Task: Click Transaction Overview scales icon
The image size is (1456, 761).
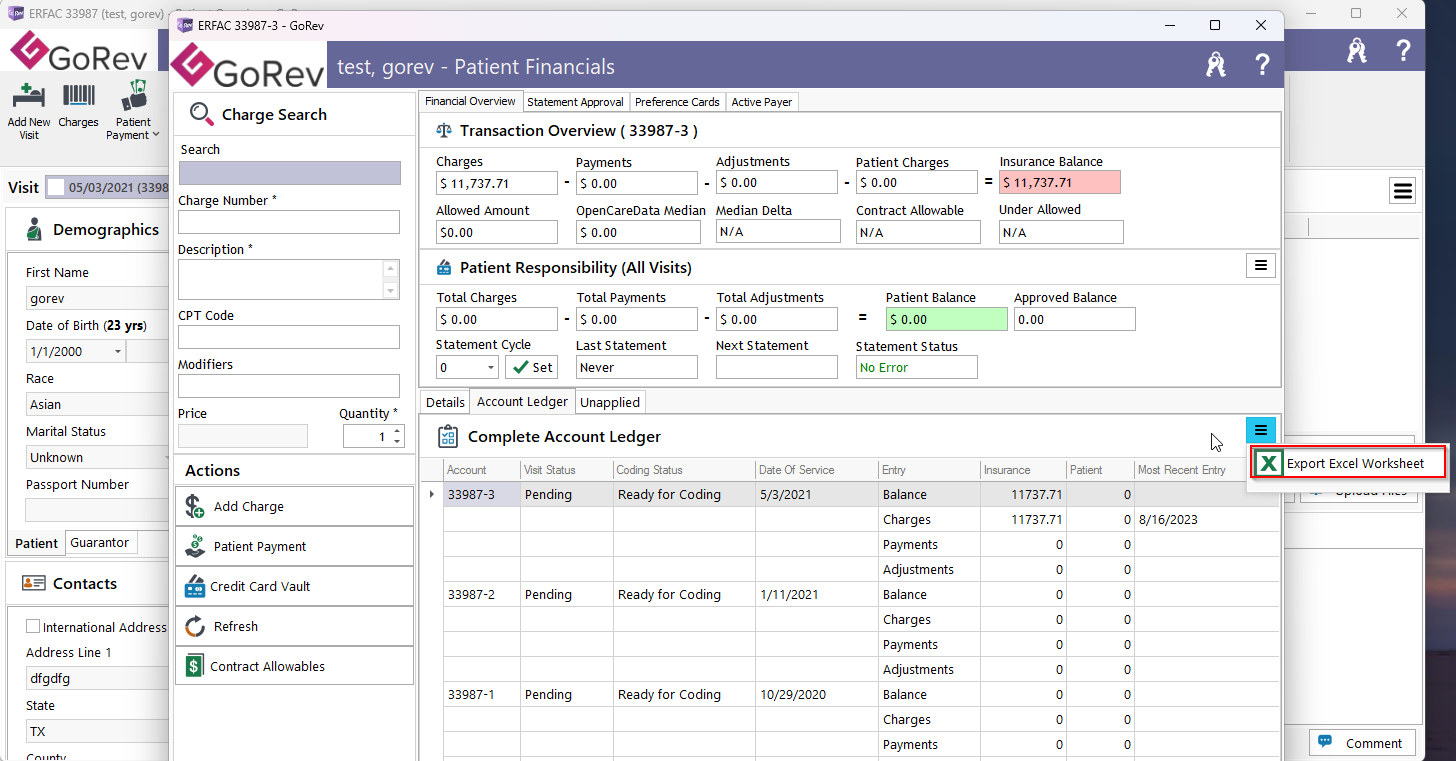Action: pyautogui.click(x=445, y=131)
